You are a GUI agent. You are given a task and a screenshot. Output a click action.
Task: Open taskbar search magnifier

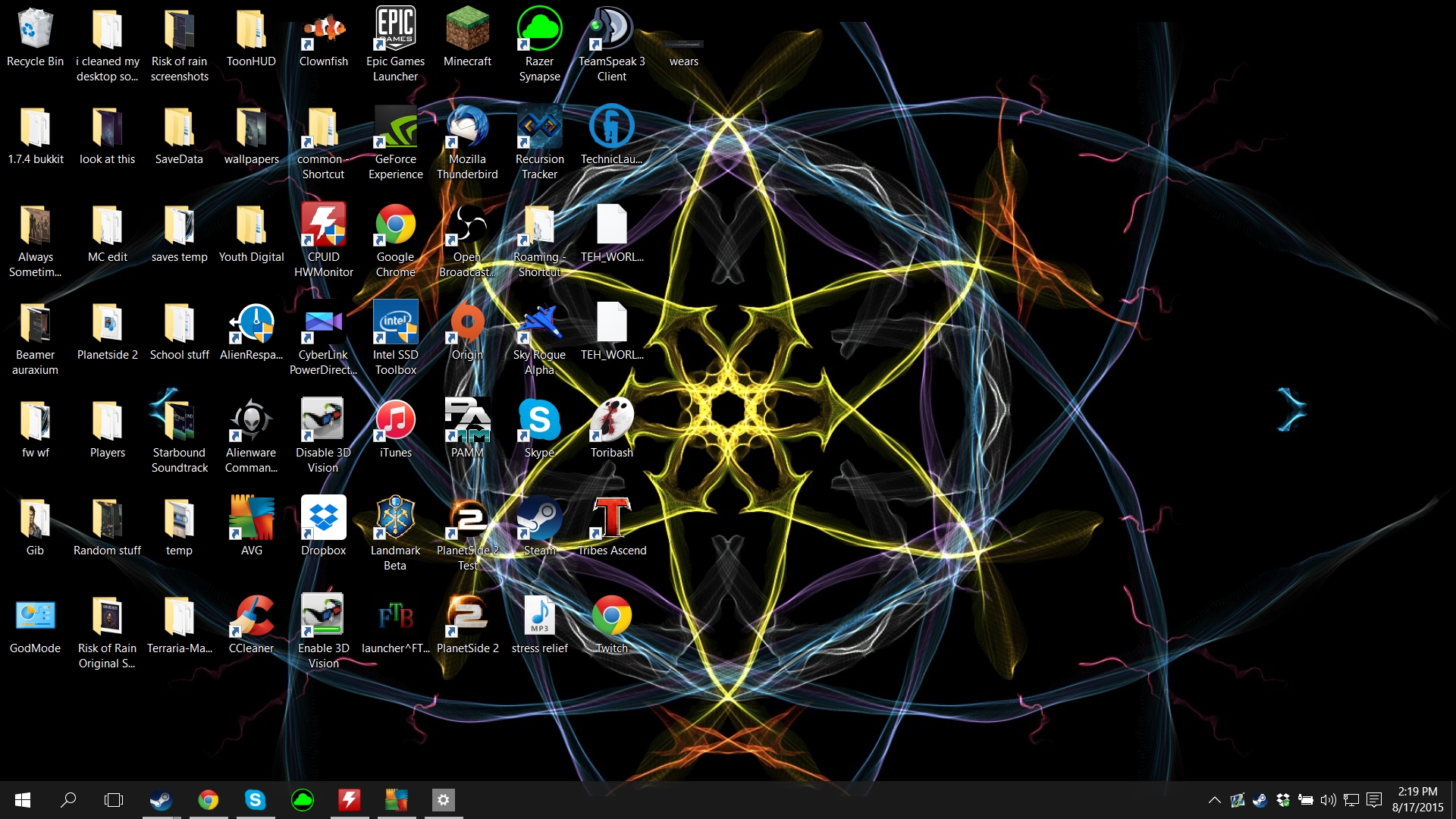tap(68, 800)
